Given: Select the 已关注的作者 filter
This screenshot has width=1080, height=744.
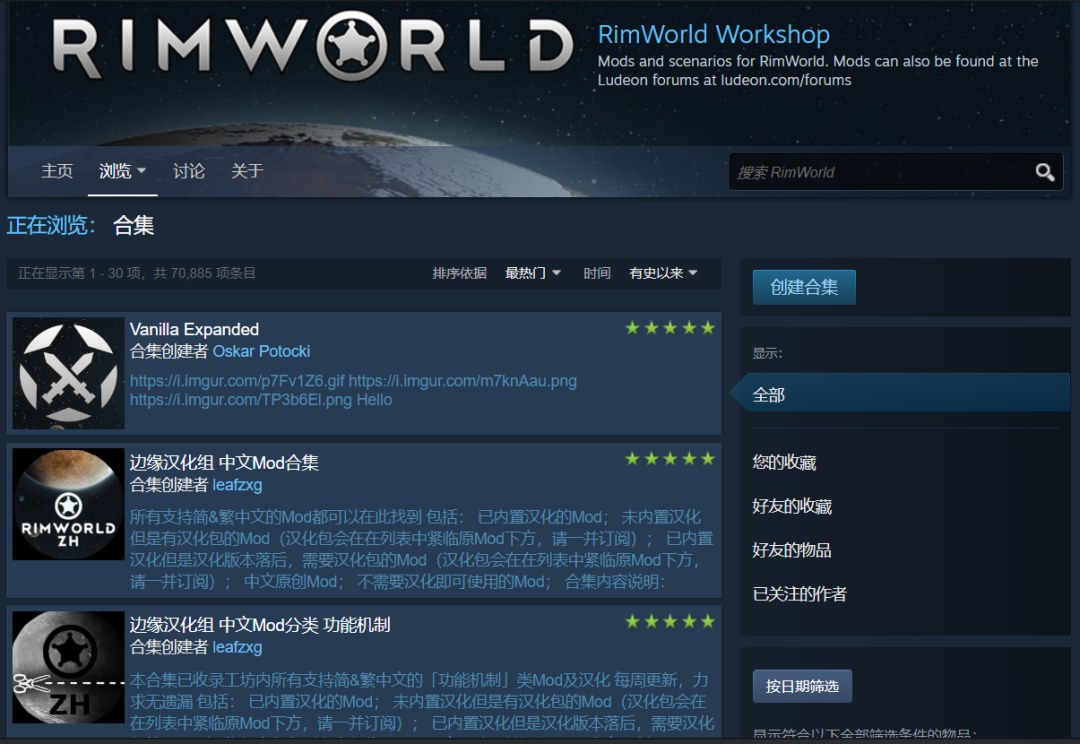Looking at the screenshot, I should coord(800,594).
